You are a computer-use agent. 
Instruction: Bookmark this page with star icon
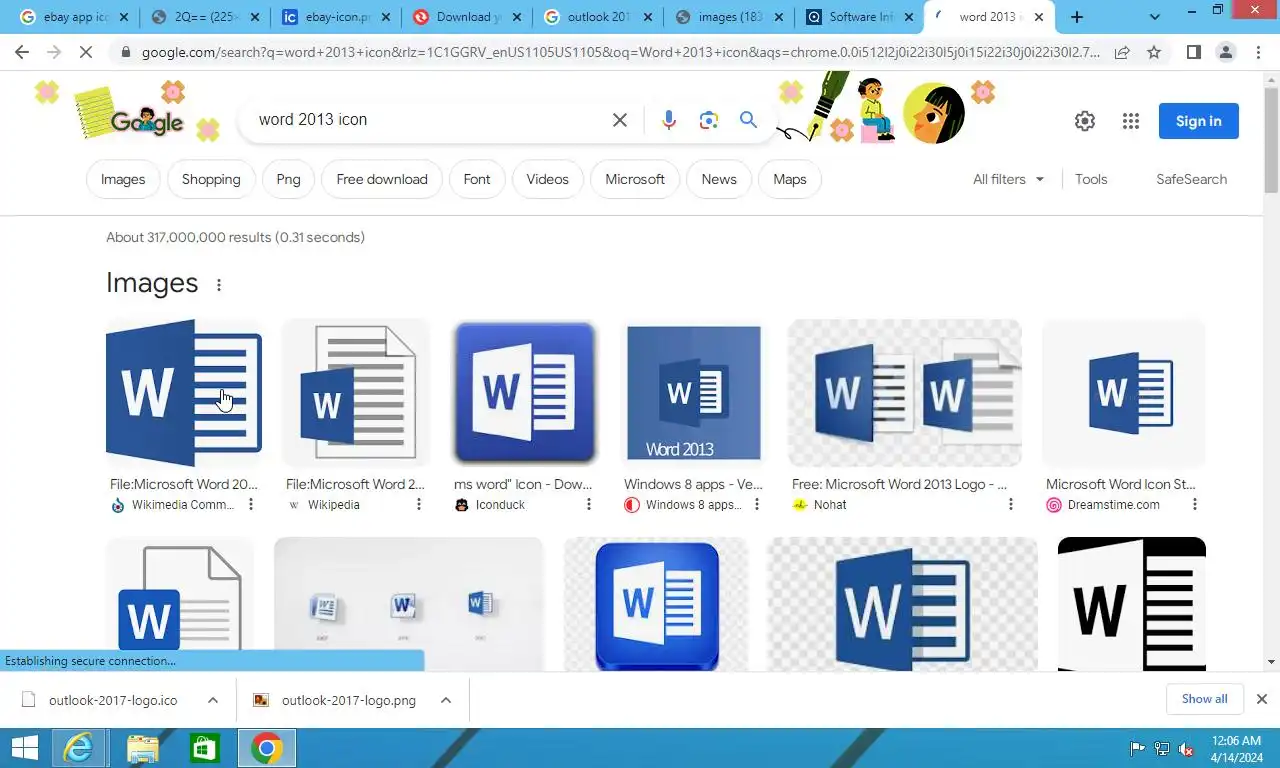[x=1154, y=52]
